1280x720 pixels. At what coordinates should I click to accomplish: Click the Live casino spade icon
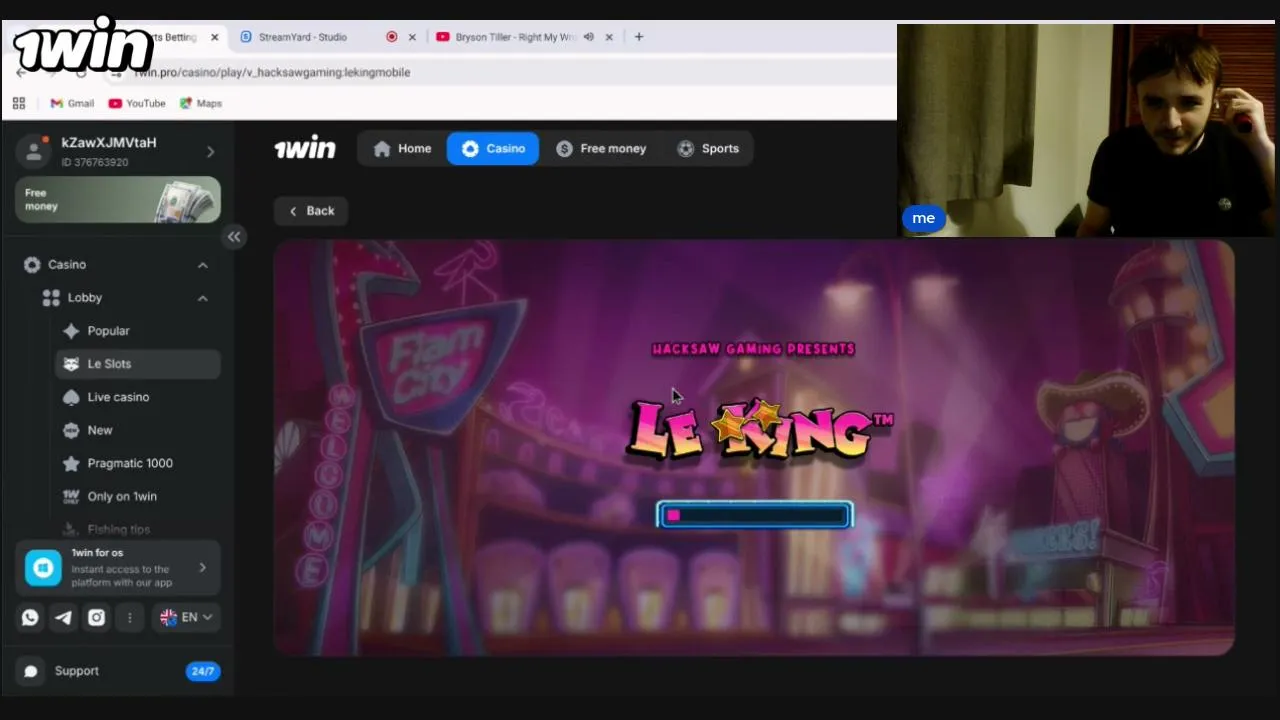[x=71, y=397]
